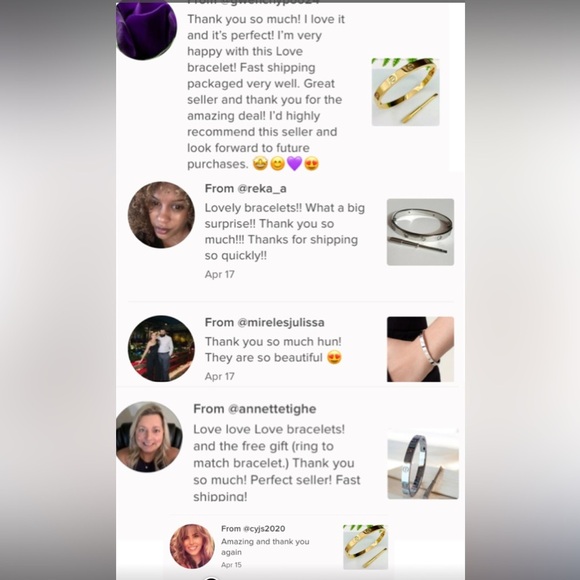Open the purple profile avatar at top
580x580 pixels.
coord(146,30)
